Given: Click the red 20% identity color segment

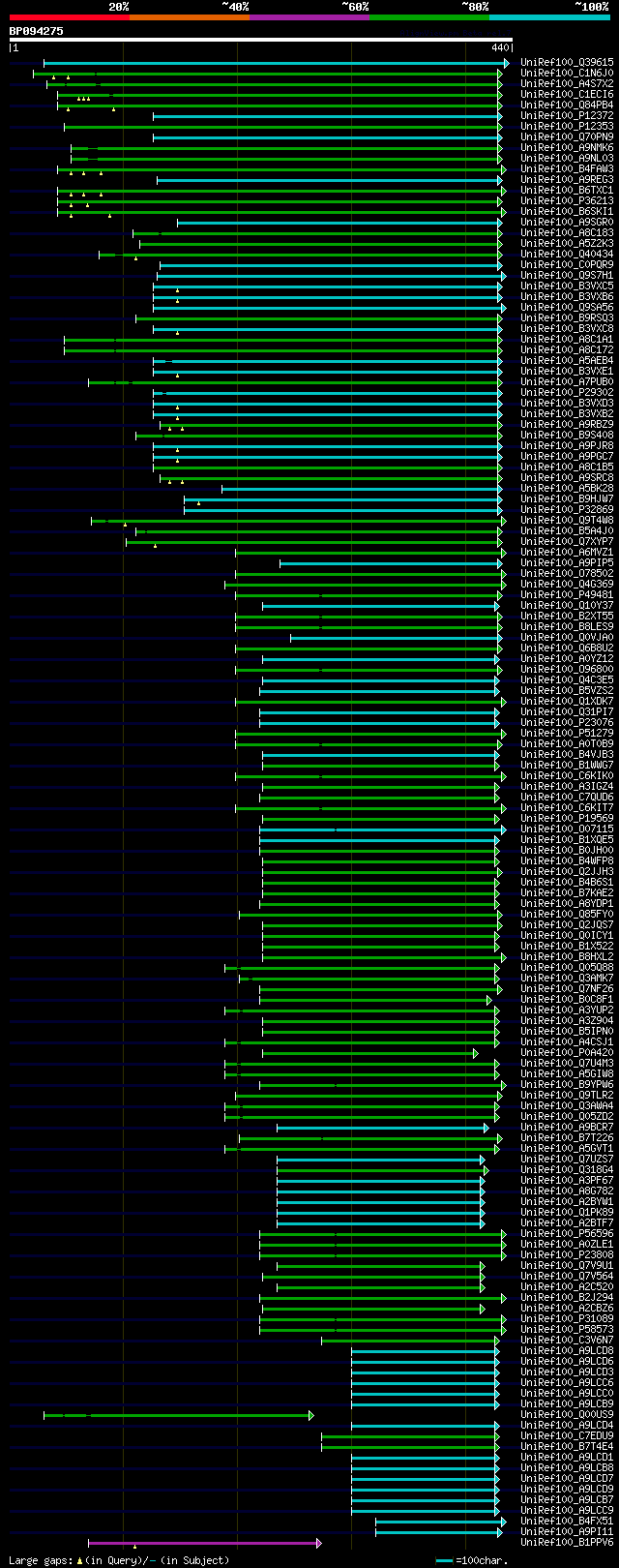Looking at the screenshot, I should pos(70,17).
